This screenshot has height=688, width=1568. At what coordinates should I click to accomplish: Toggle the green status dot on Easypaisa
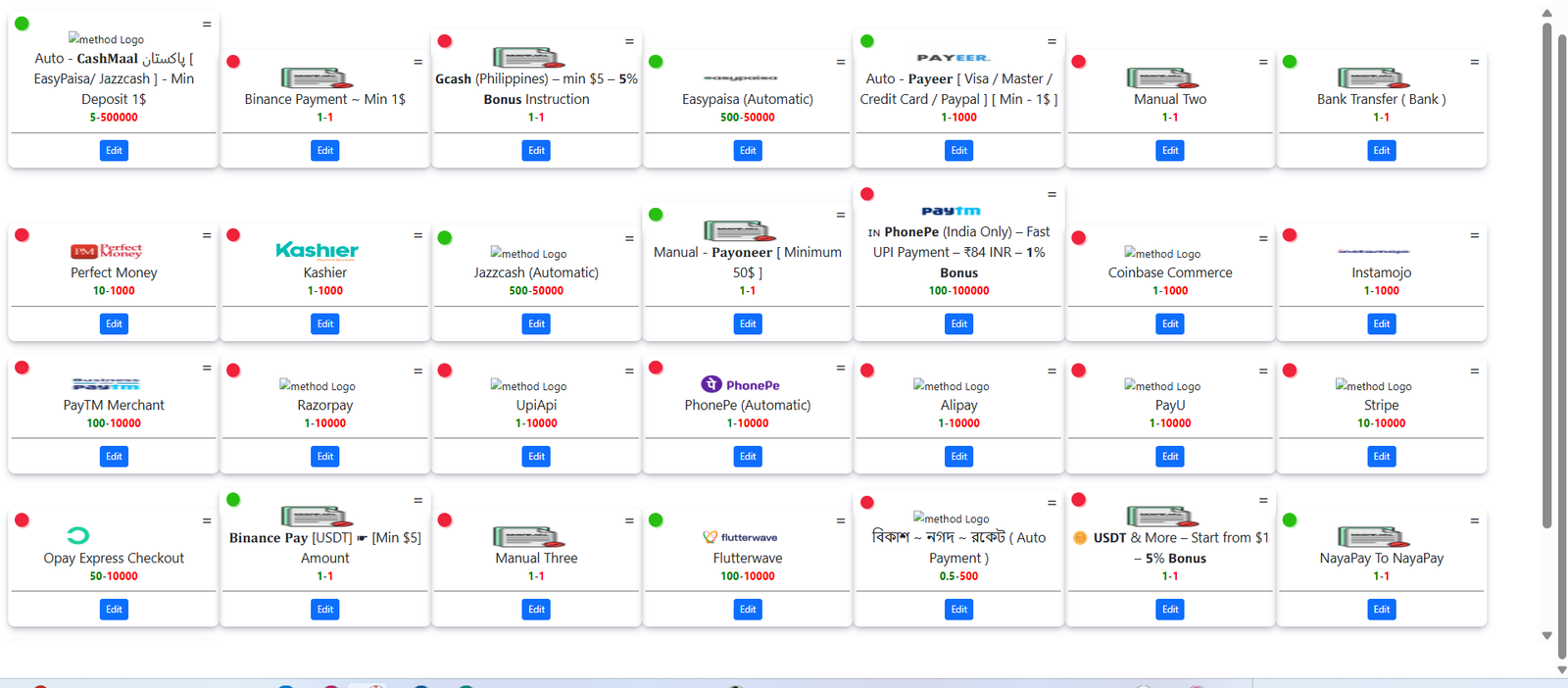(x=656, y=62)
